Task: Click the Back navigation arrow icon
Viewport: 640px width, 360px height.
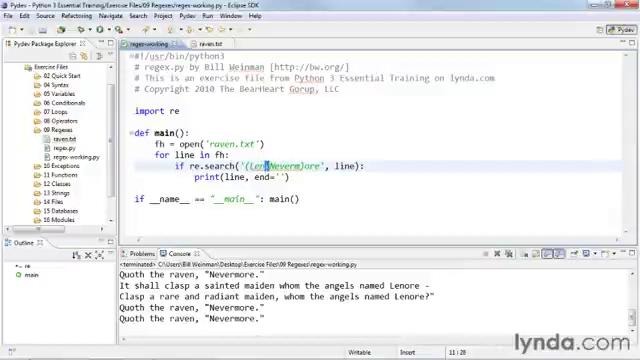Action: (x=222, y=29)
